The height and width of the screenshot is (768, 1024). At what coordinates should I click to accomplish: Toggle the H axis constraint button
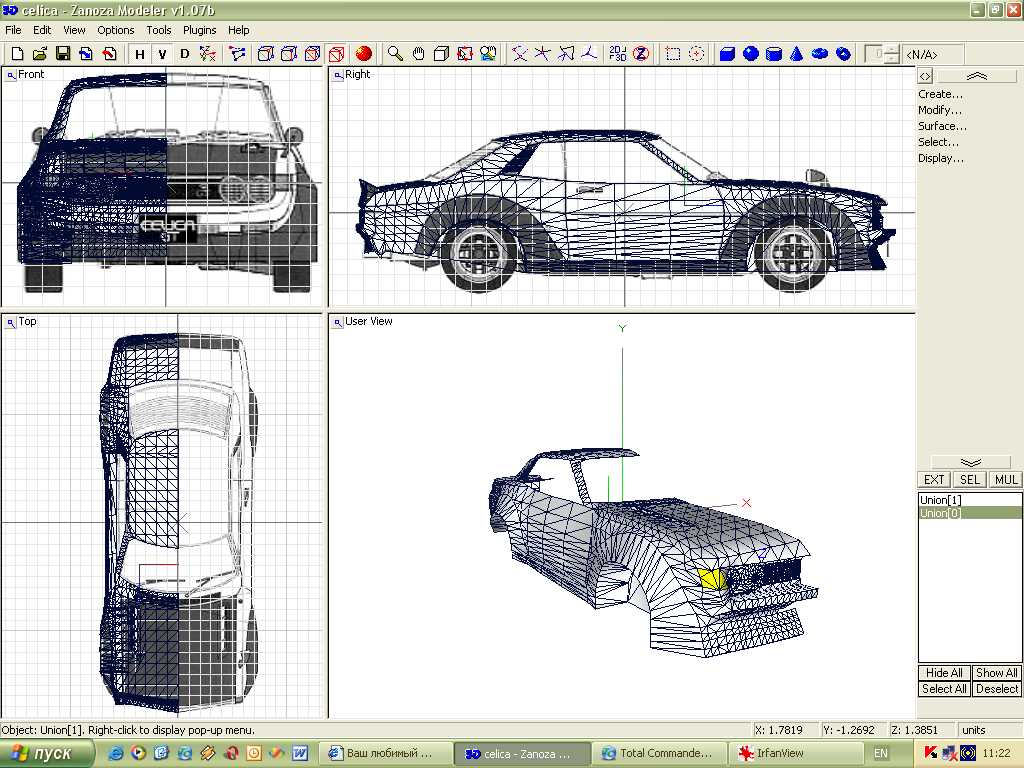(x=139, y=54)
